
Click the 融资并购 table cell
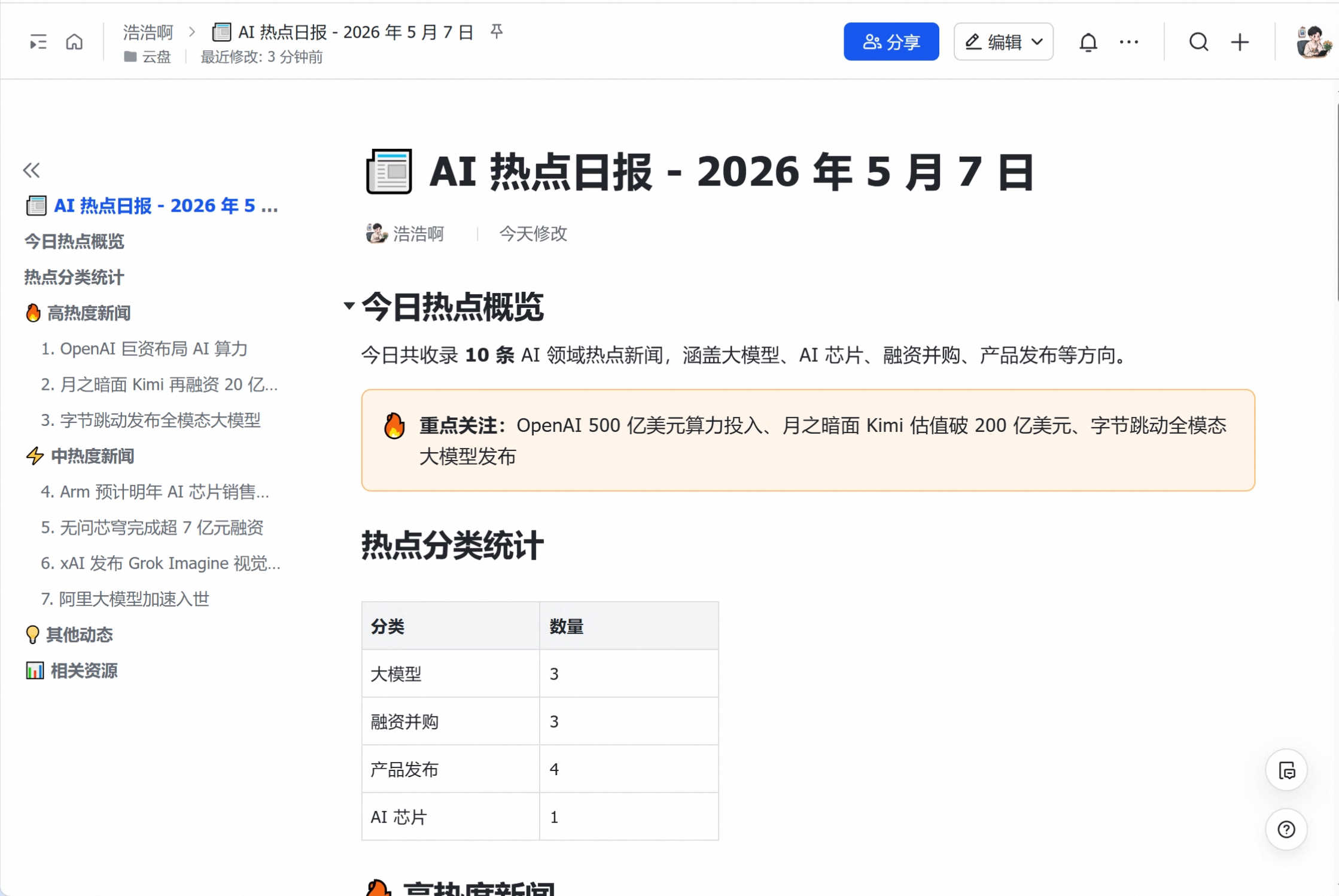pos(451,722)
